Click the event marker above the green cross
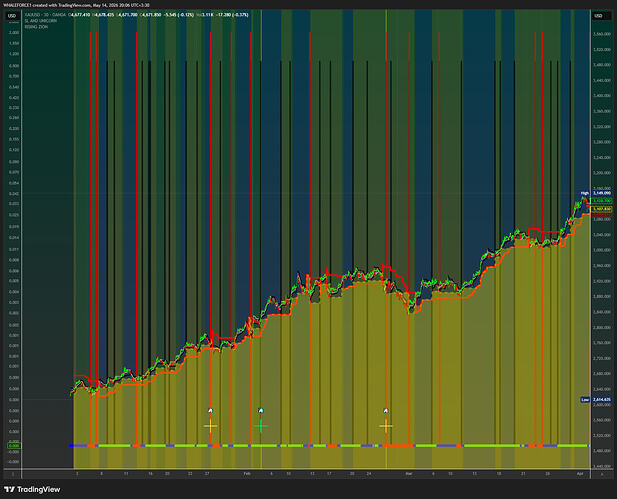This screenshot has height=499, width=617. click(260, 411)
